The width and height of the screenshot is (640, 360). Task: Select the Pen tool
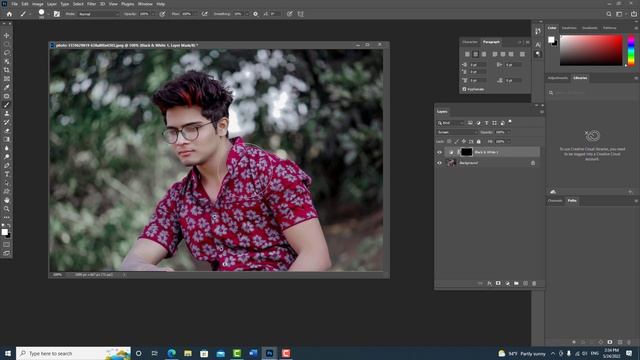7,165
